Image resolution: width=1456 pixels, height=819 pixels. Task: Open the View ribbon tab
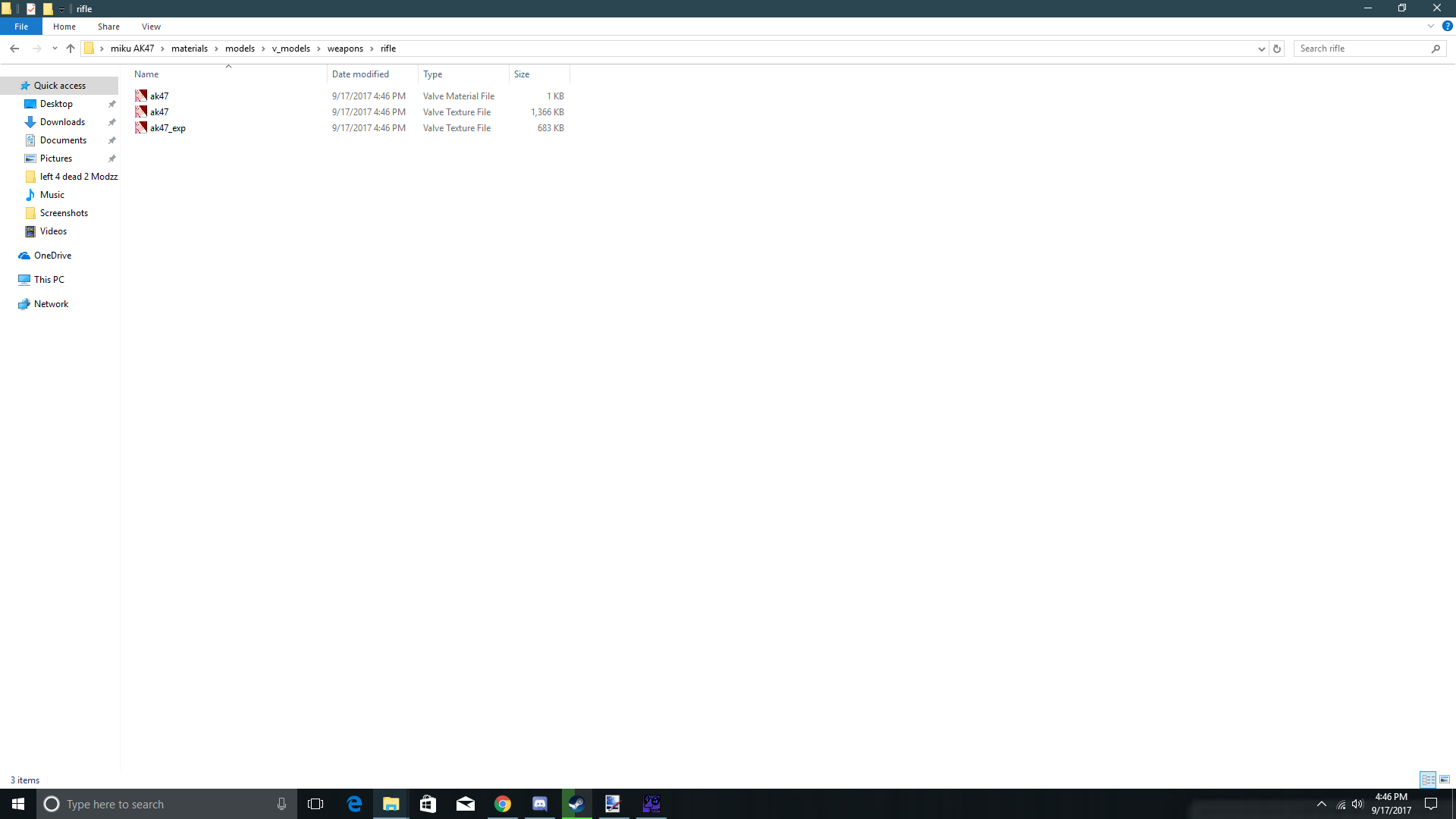(151, 27)
